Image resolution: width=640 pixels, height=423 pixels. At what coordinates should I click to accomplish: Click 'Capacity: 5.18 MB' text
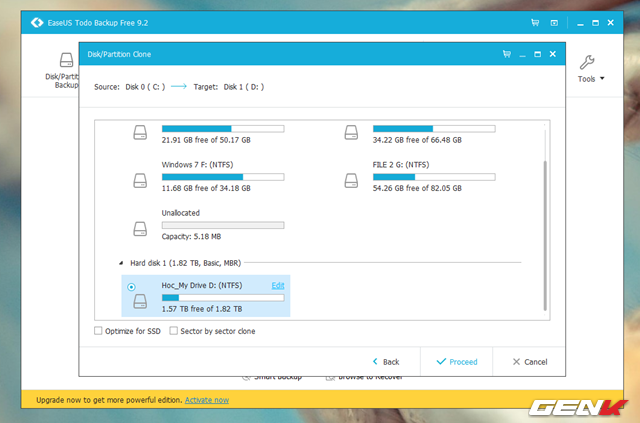point(191,236)
